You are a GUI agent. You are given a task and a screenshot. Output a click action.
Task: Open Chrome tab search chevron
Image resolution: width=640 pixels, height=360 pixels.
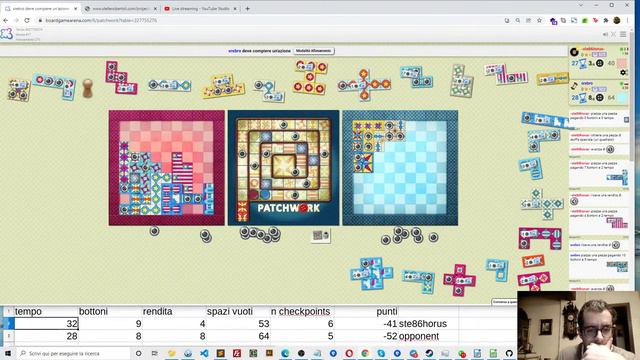(x=581, y=5)
